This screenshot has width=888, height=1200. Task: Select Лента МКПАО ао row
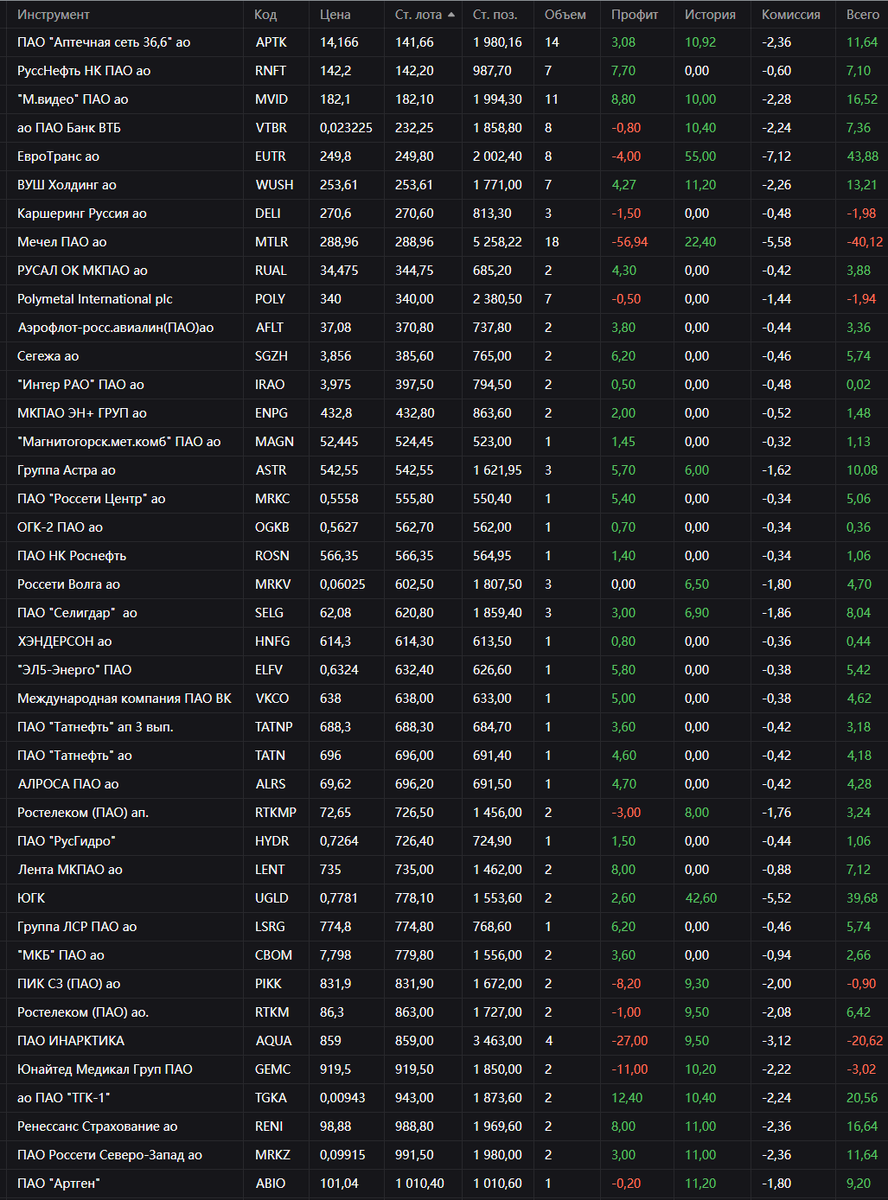(x=444, y=869)
